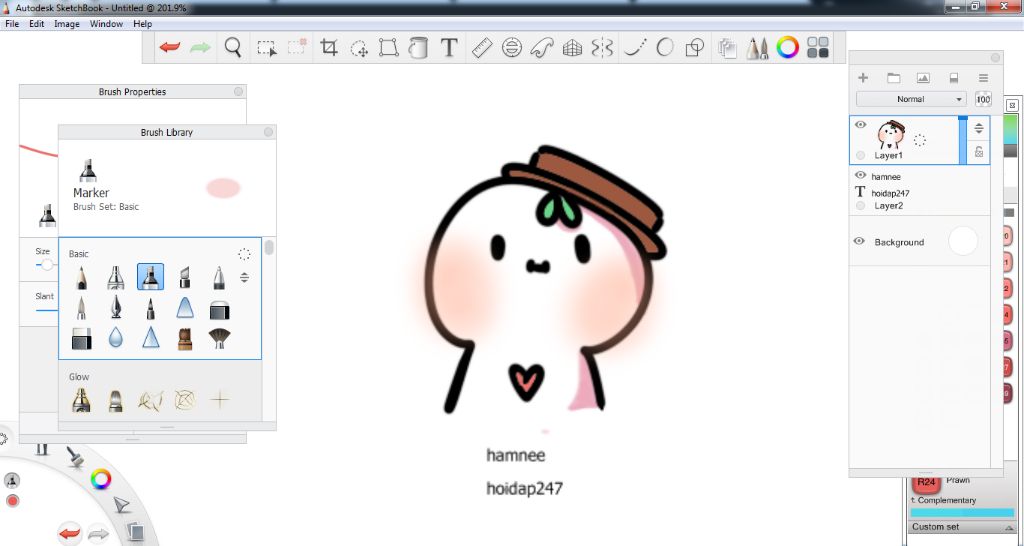The image size is (1024, 546).
Task: Open the Lagoon color wheel icon
Action: click(x=101, y=479)
